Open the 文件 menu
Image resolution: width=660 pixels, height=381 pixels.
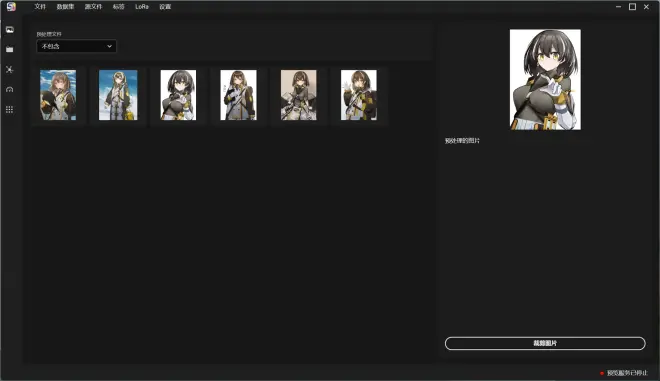point(40,7)
